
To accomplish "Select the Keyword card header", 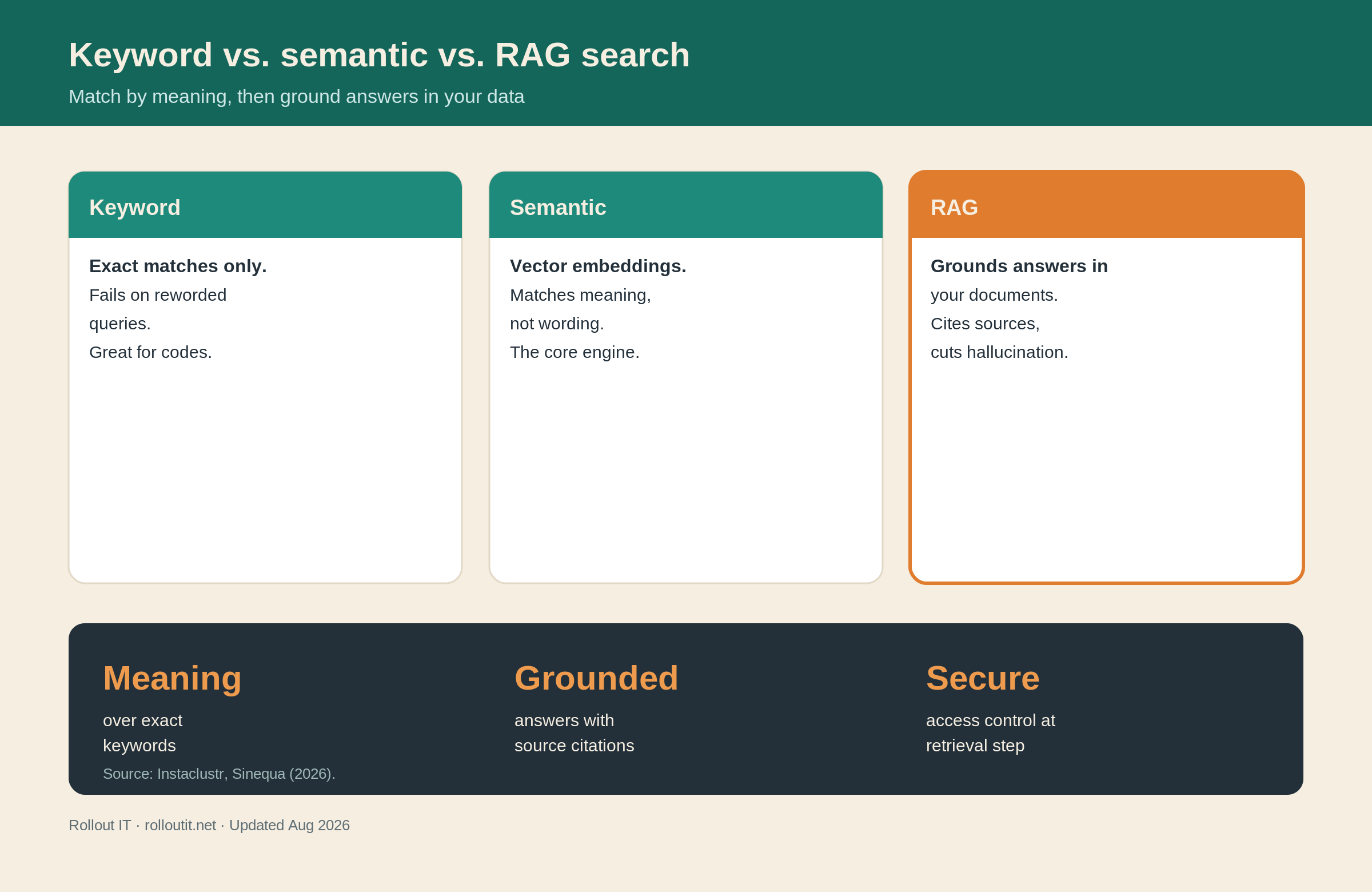I will click(265, 205).
